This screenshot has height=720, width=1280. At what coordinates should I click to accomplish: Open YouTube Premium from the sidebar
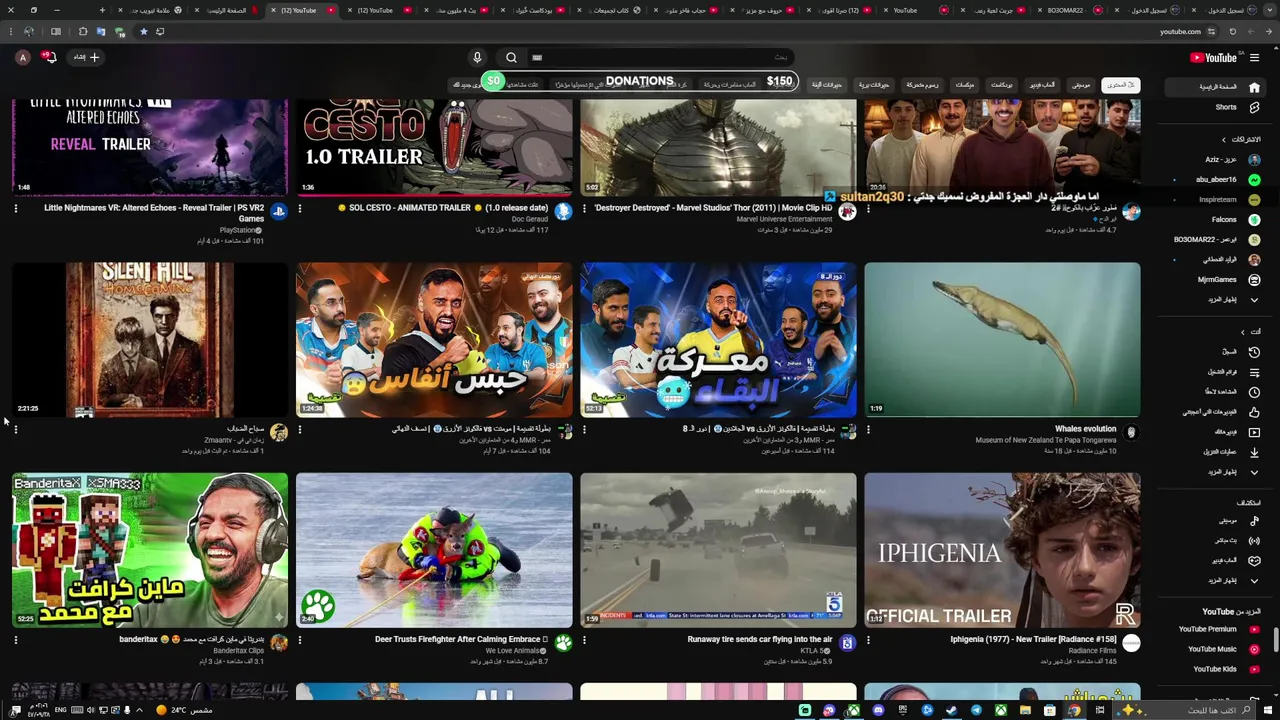pos(1215,629)
